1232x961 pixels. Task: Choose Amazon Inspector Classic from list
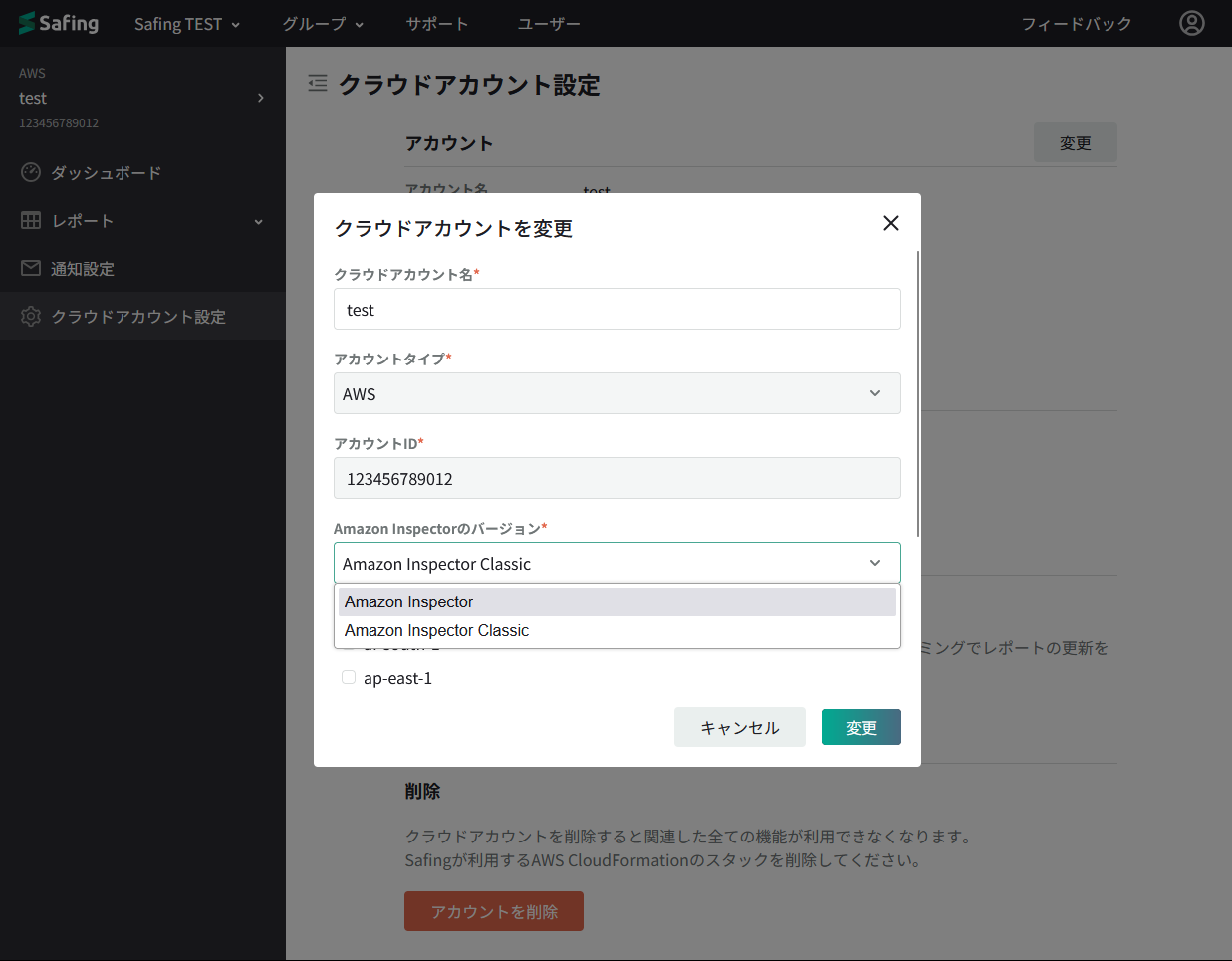pos(616,630)
